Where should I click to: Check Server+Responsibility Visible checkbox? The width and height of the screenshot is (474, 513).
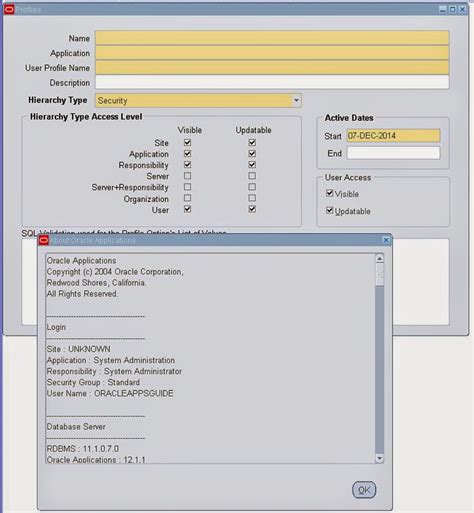point(187,187)
